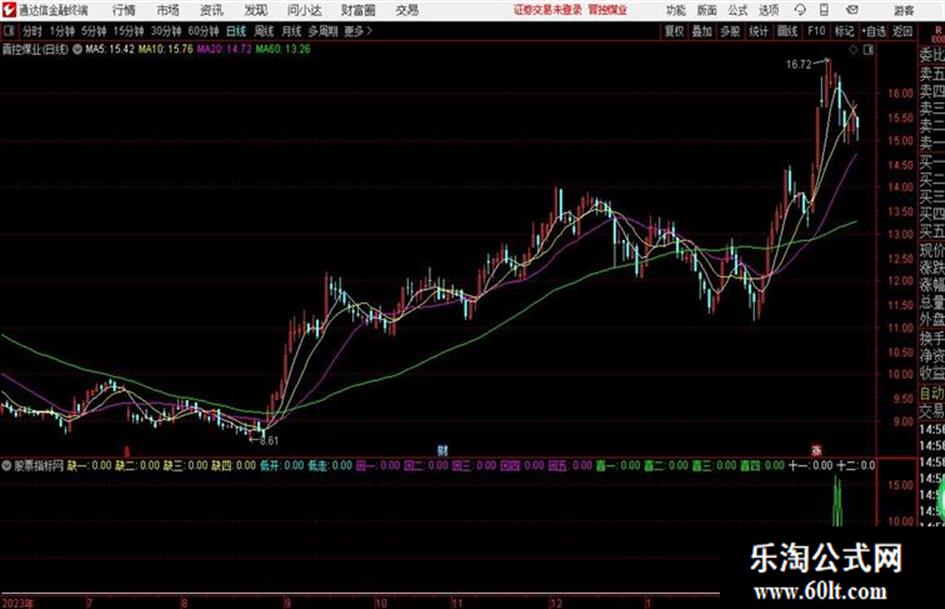Select the 日线 daily tab
Viewport: 945px width, 609px height.
236,31
